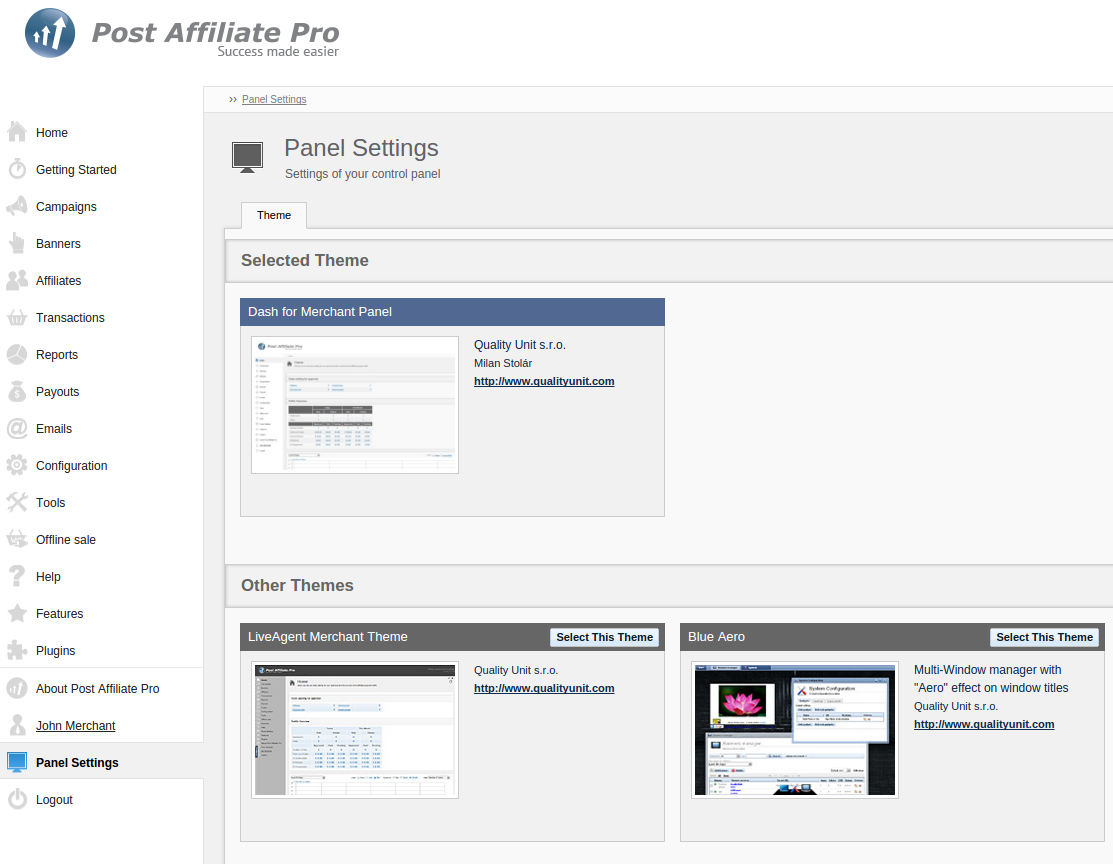Image resolution: width=1113 pixels, height=864 pixels.
Task: Click the Logout power icon
Action: (x=17, y=799)
